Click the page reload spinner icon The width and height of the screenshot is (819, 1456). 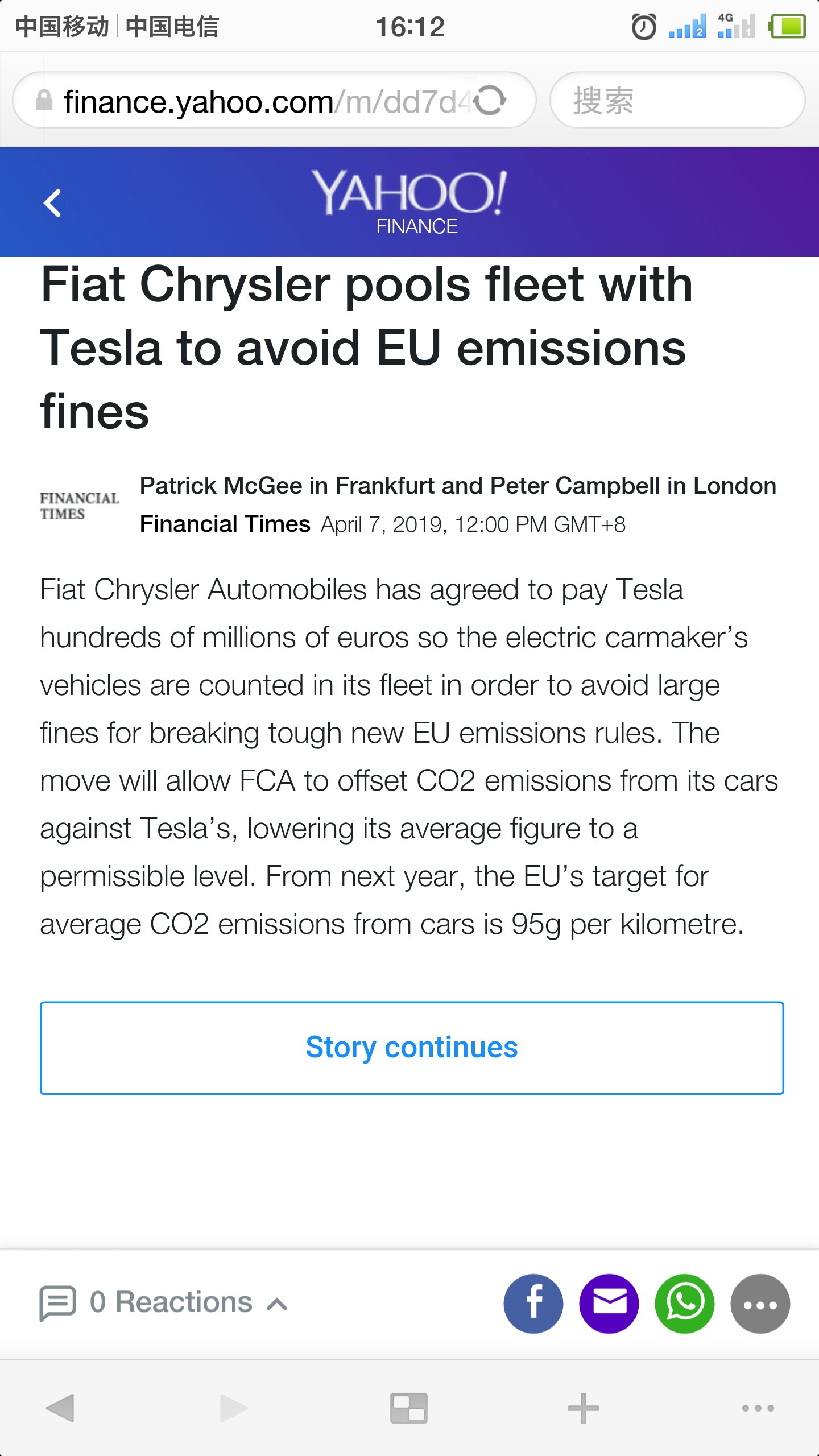click(x=490, y=100)
